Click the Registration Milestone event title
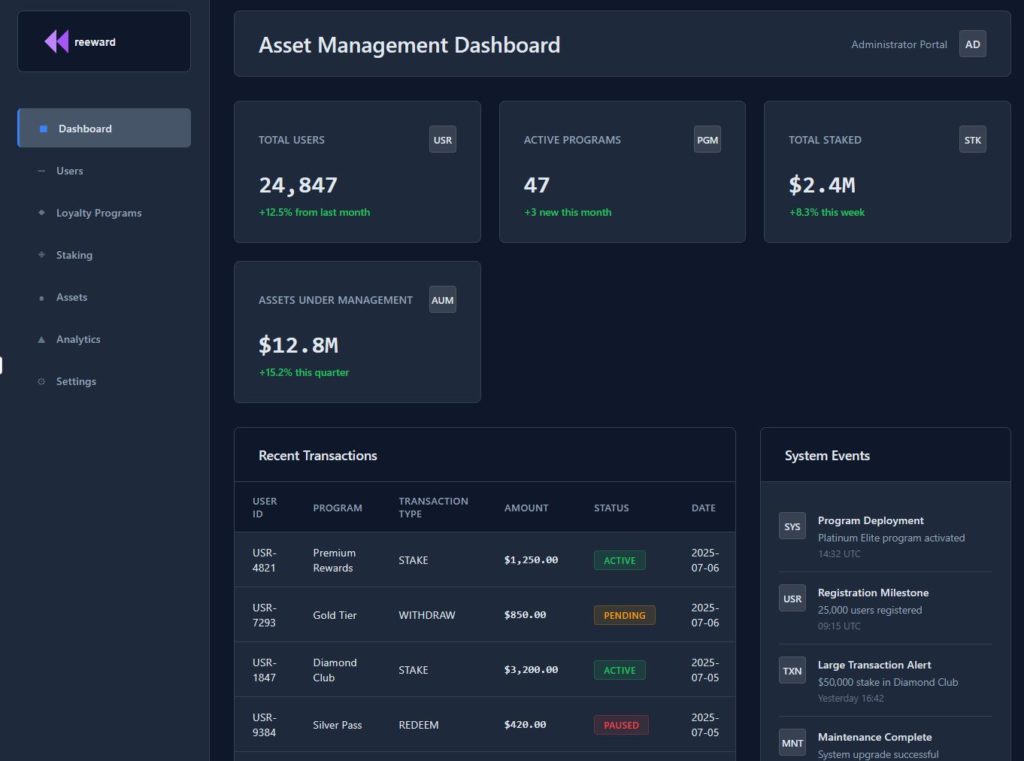This screenshot has height=761, width=1024. tap(873, 592)
